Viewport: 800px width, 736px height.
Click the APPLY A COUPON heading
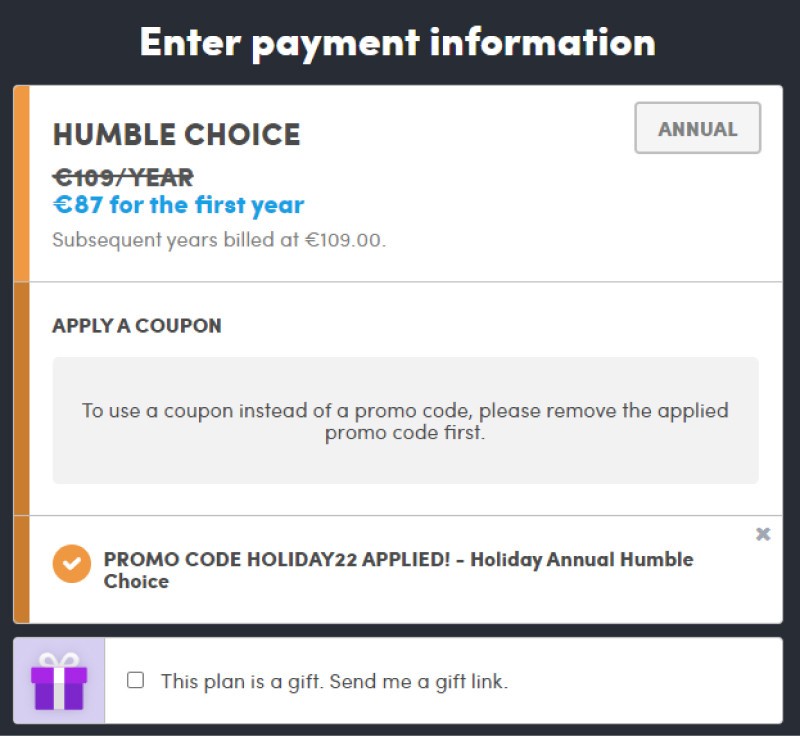coord(137,325)
